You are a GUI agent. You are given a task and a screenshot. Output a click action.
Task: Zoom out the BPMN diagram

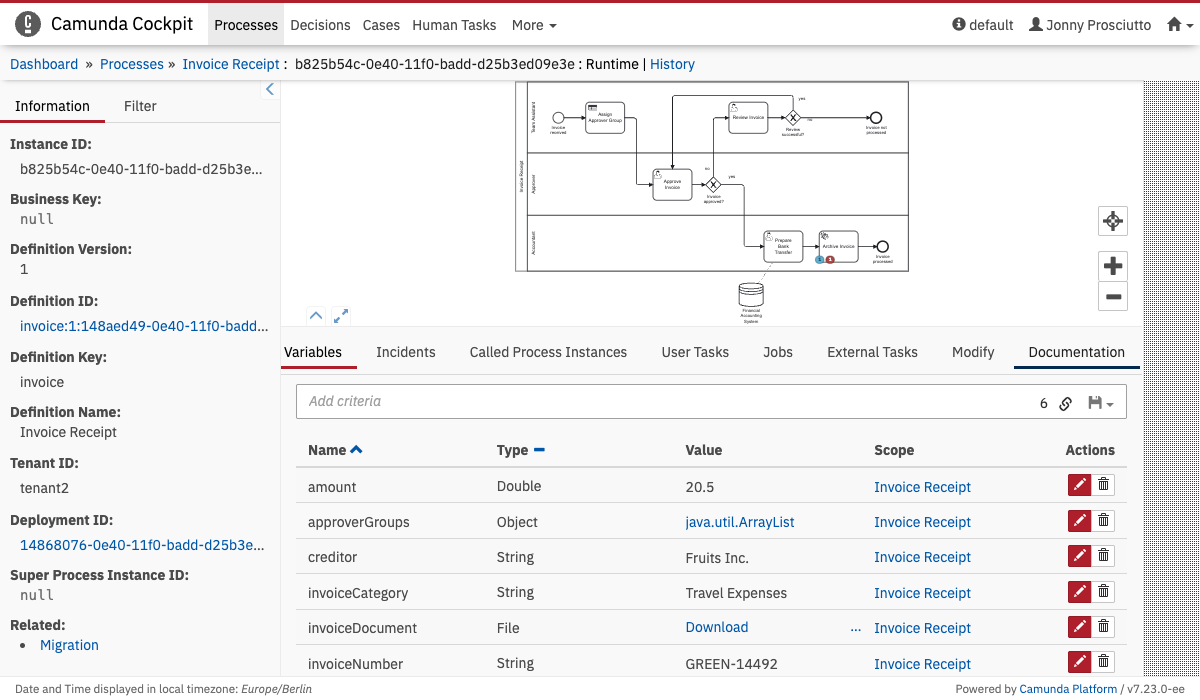1113,297
